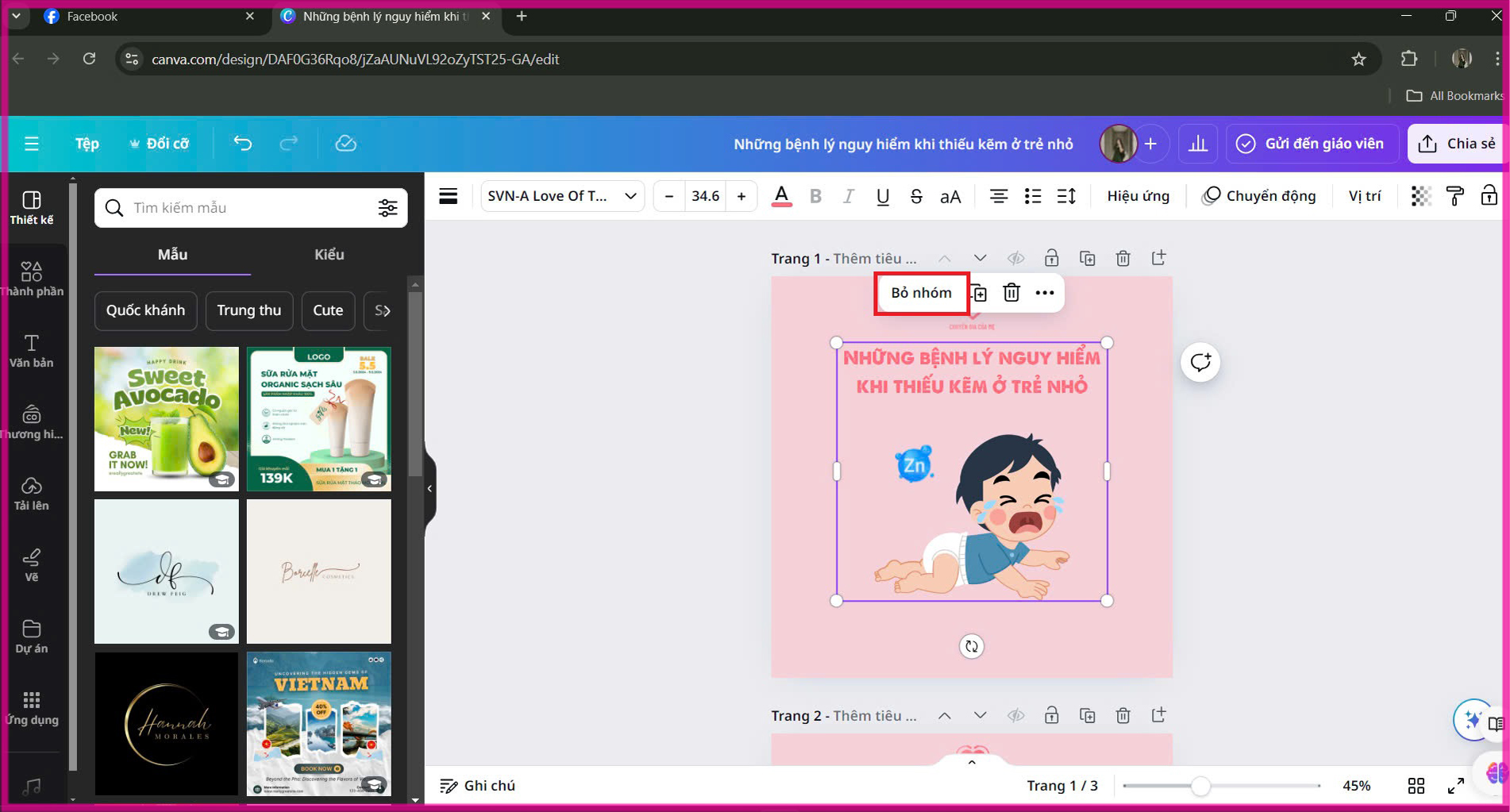Open Hiệu ứng effects
The width and height of the screenshot is (1510, 812).
pos(1138,196)
